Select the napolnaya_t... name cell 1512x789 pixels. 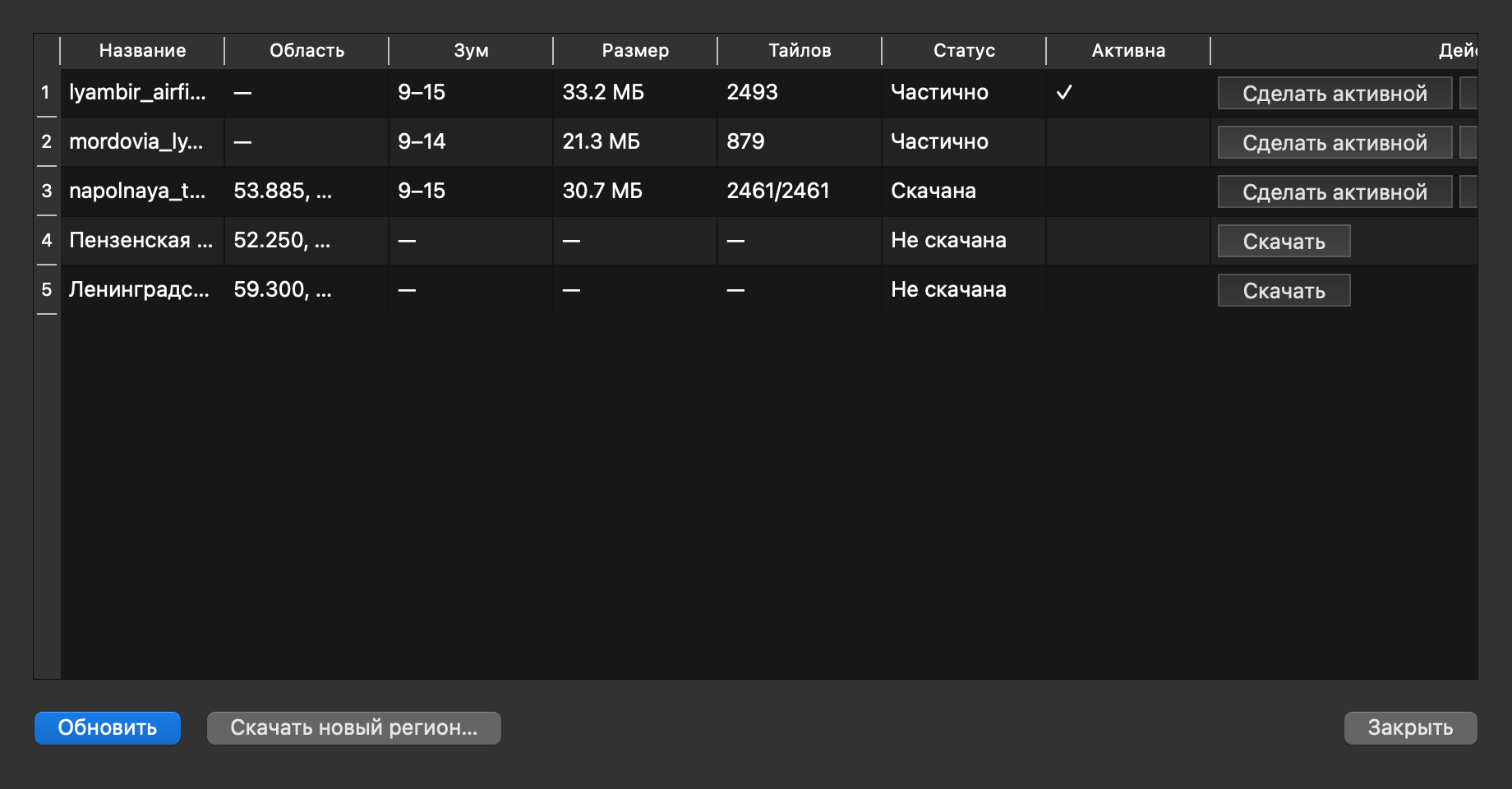[142, 191]
